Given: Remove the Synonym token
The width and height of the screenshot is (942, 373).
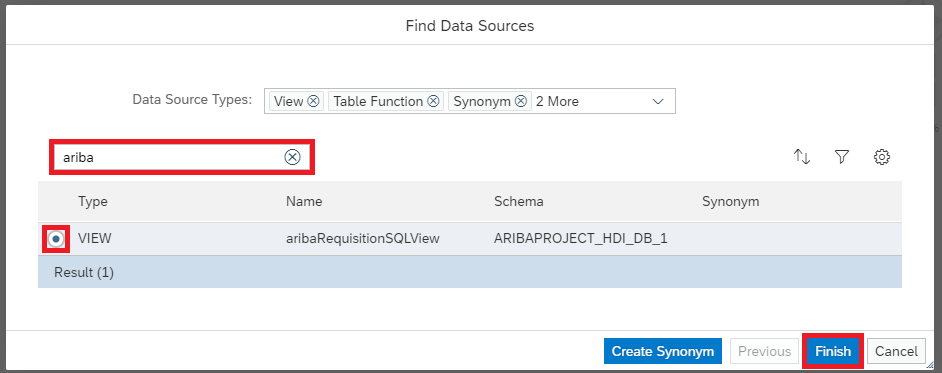Looking at the screenshot, I should [x=521, y=102].
